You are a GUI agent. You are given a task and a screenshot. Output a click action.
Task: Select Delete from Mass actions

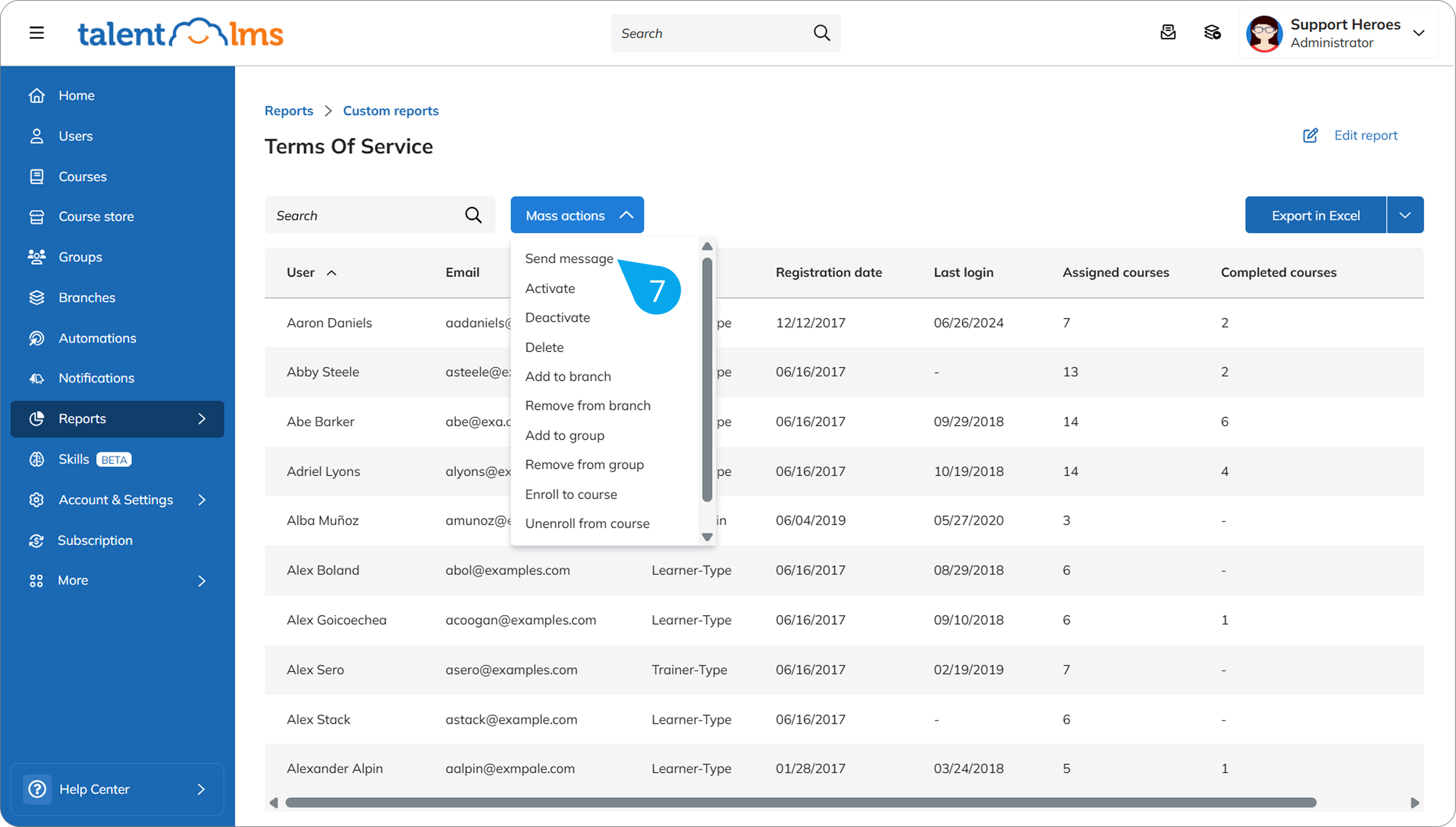click(544, 347)
